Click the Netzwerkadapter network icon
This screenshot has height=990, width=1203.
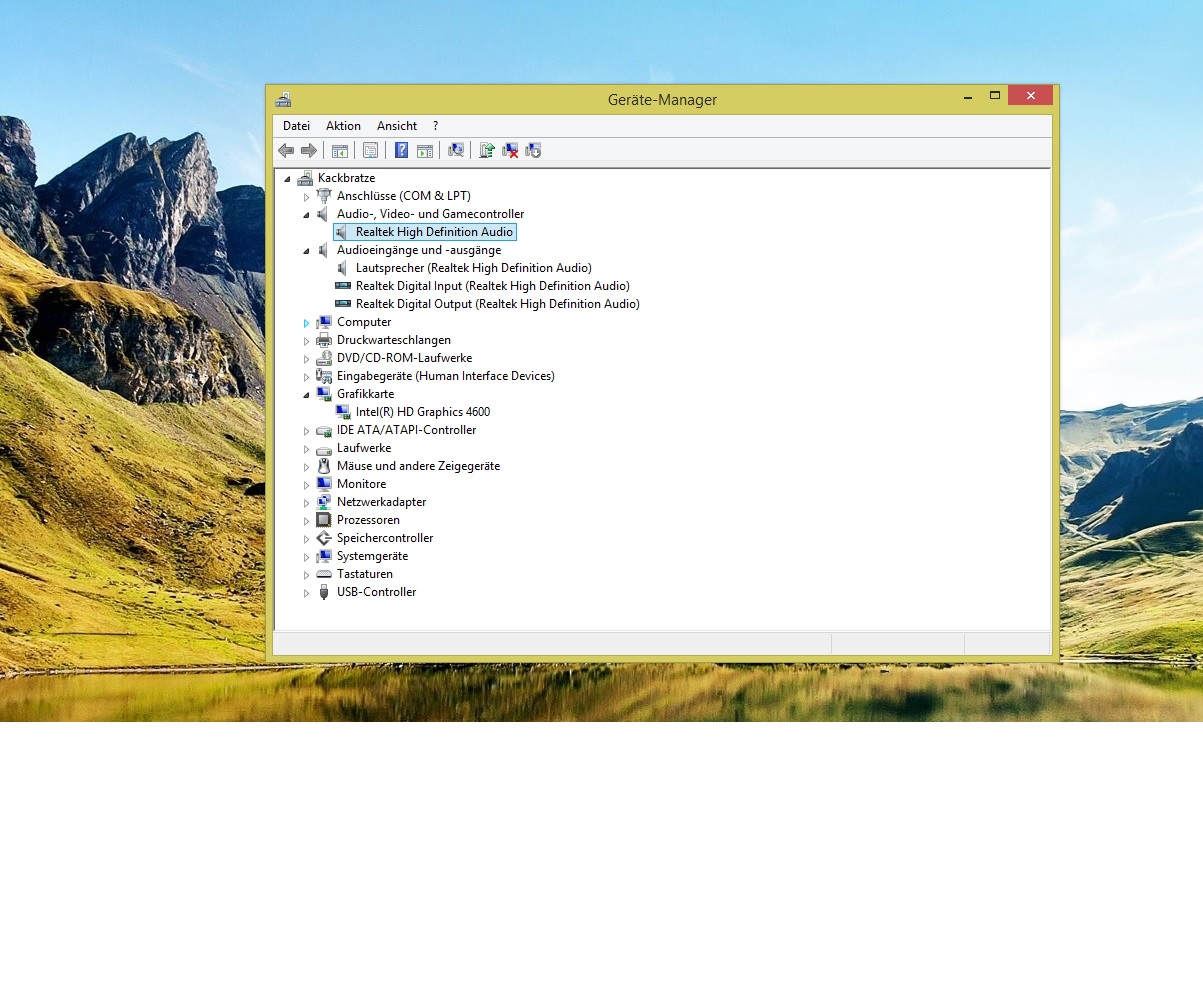324,502
